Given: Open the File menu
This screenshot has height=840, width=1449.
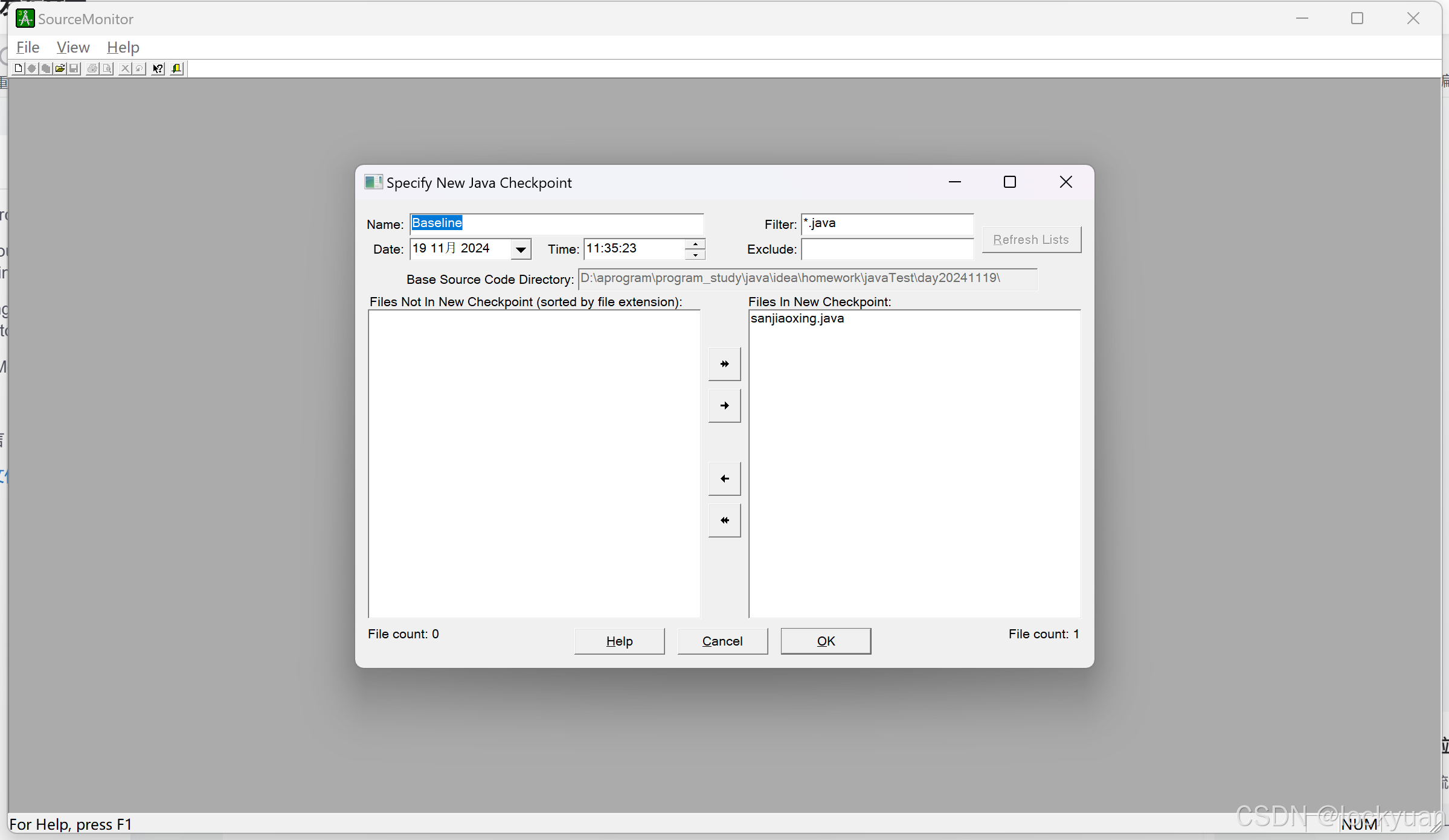Looking at the screenshot, I should pos(28,47).
